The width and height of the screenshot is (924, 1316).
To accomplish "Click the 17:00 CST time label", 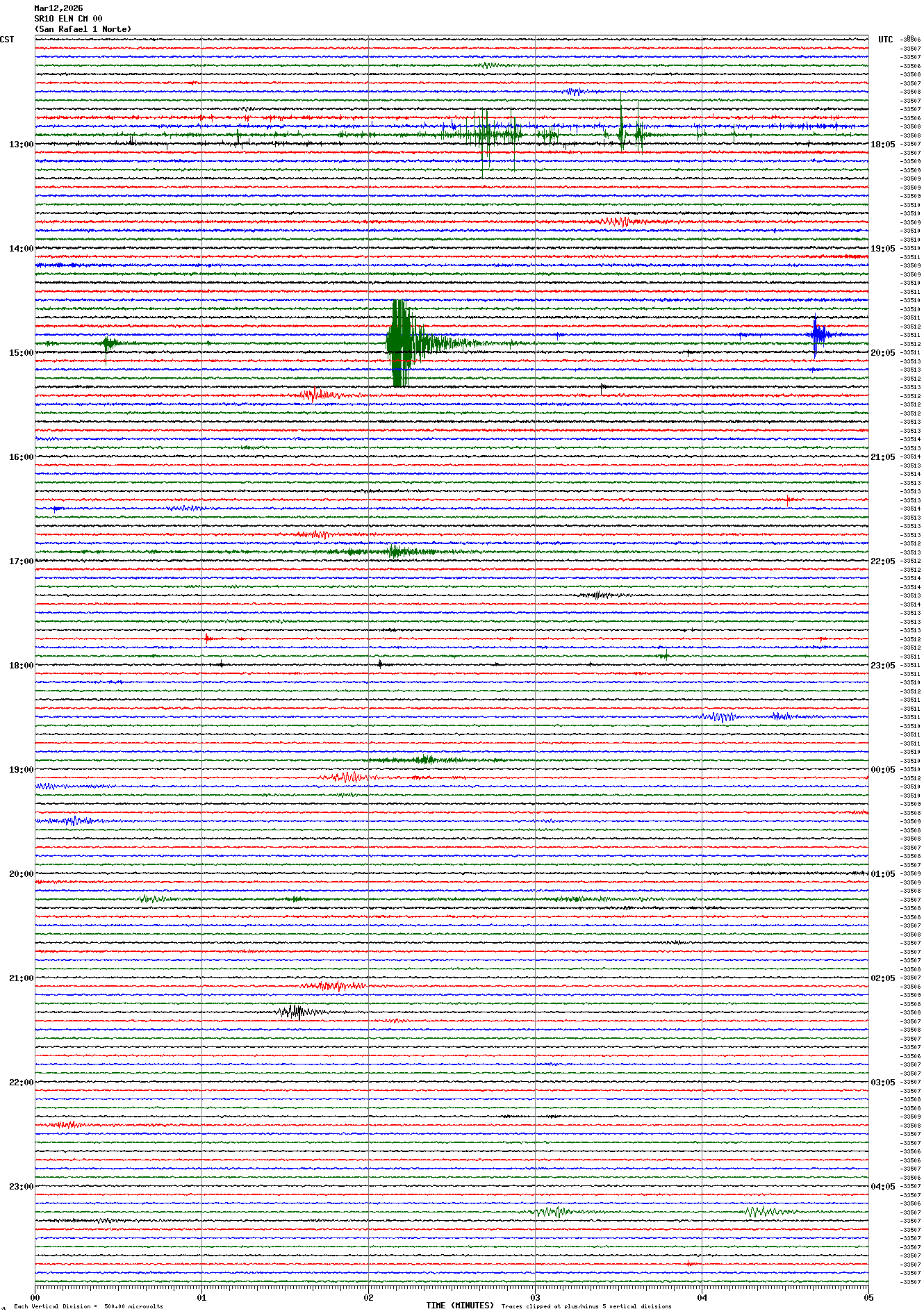I will [x=21, y=561].
